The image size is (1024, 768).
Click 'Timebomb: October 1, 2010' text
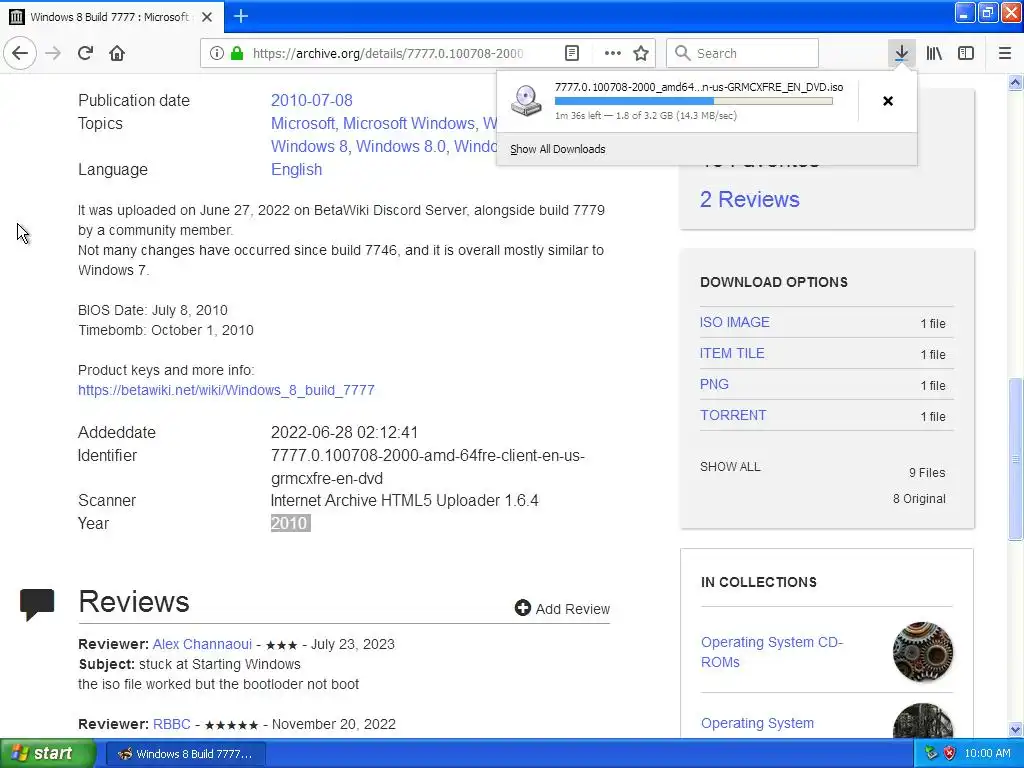(x=166, y=330)
